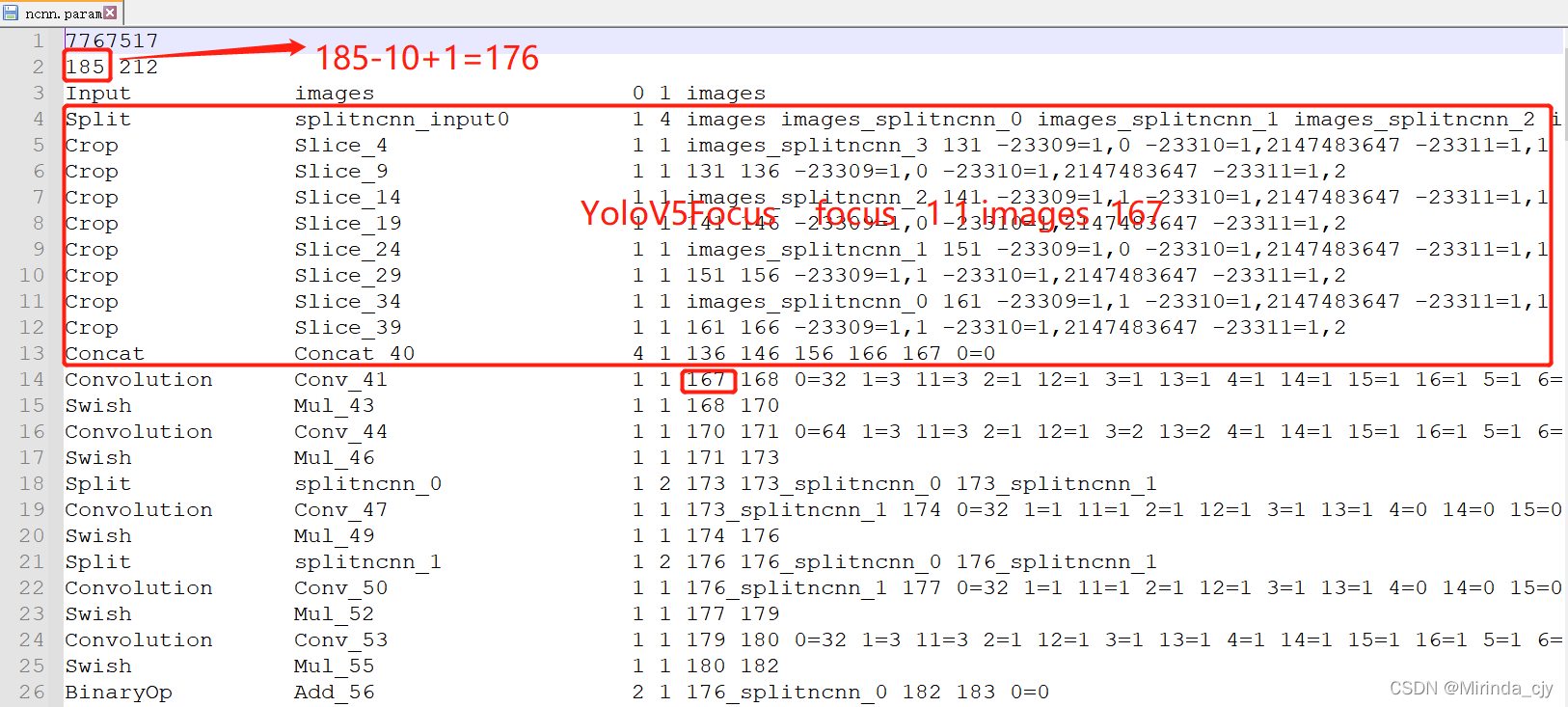Click the Concat layer type on line 13
The image size is (1568, 707).
coord(104,353)
